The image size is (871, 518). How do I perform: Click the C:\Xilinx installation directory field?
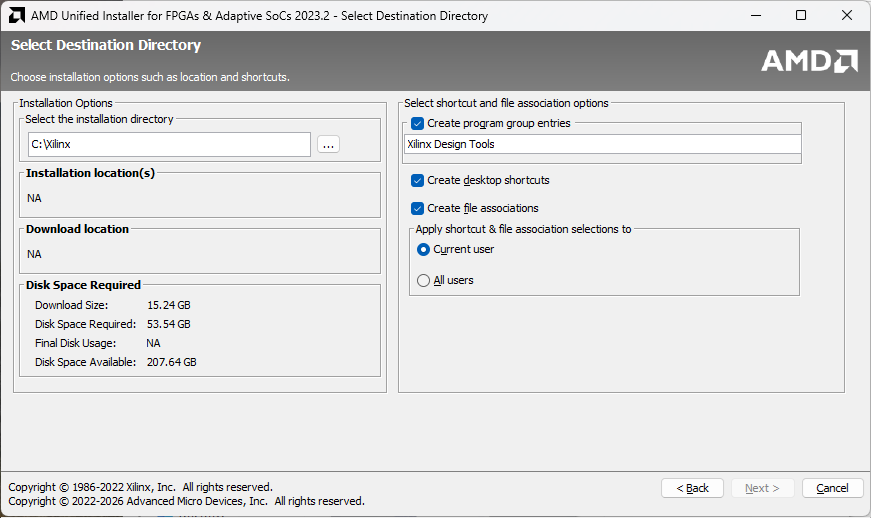[169, 144]
